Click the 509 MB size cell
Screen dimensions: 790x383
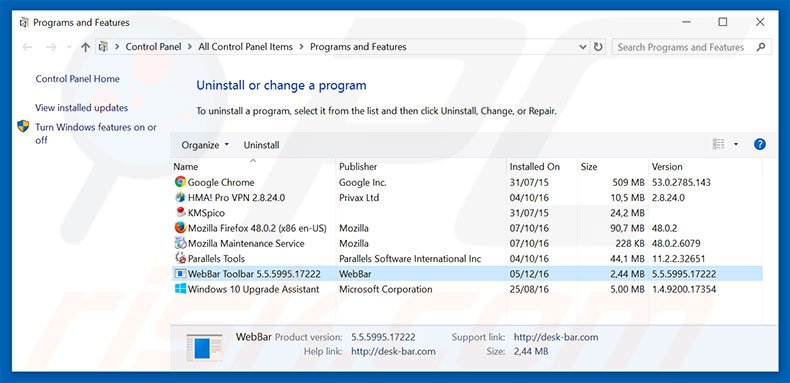tap(628, 182)
